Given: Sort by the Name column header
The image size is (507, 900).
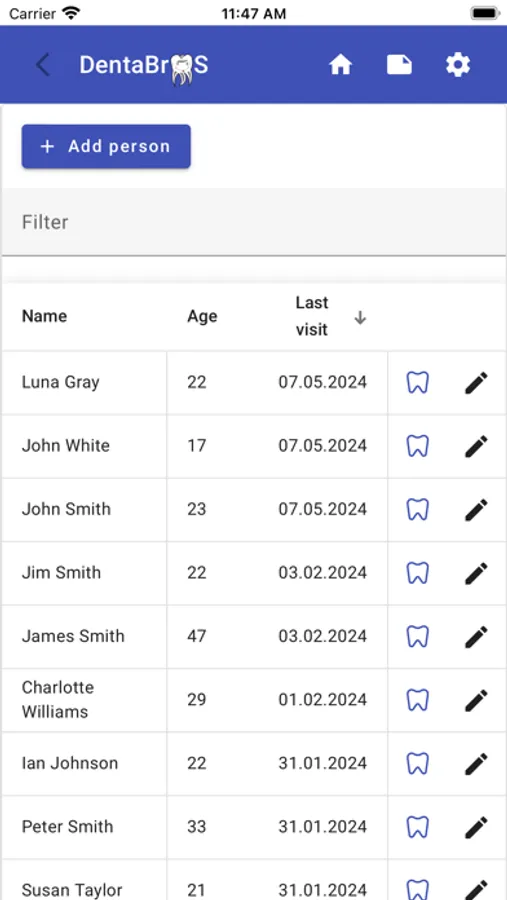Looking at the screenshot, I should 44,316.
